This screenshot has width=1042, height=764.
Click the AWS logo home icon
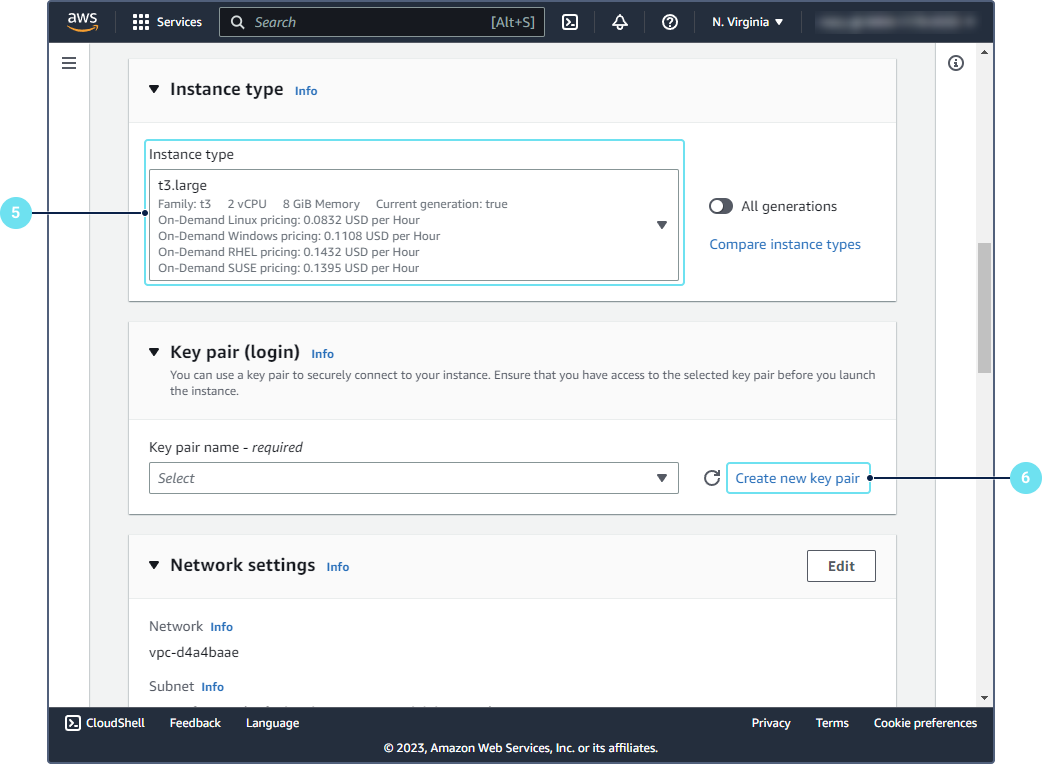pyautogui.click(x=82, y=22)
